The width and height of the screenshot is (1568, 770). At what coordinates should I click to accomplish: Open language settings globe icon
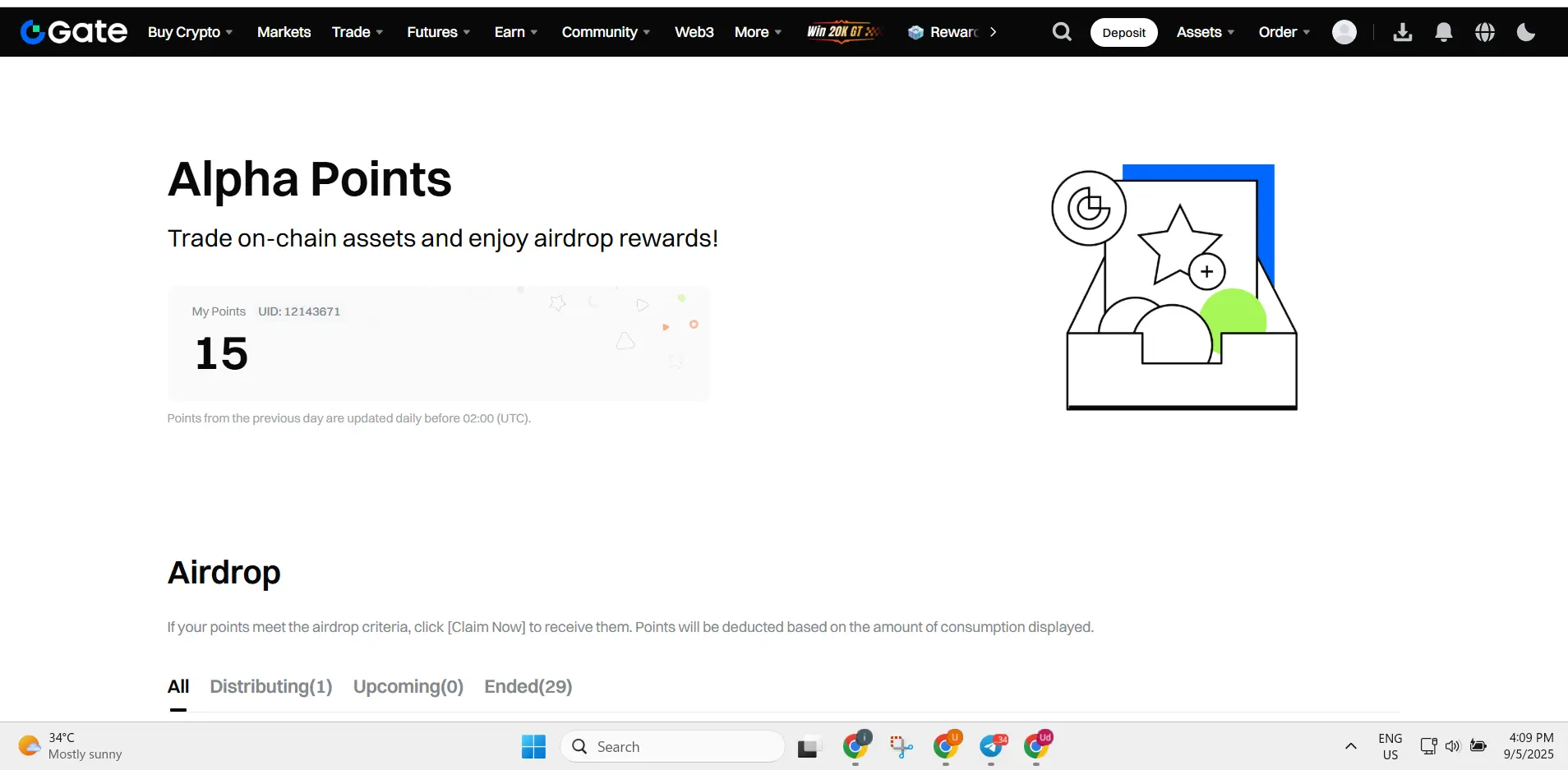click(1485, 32)
